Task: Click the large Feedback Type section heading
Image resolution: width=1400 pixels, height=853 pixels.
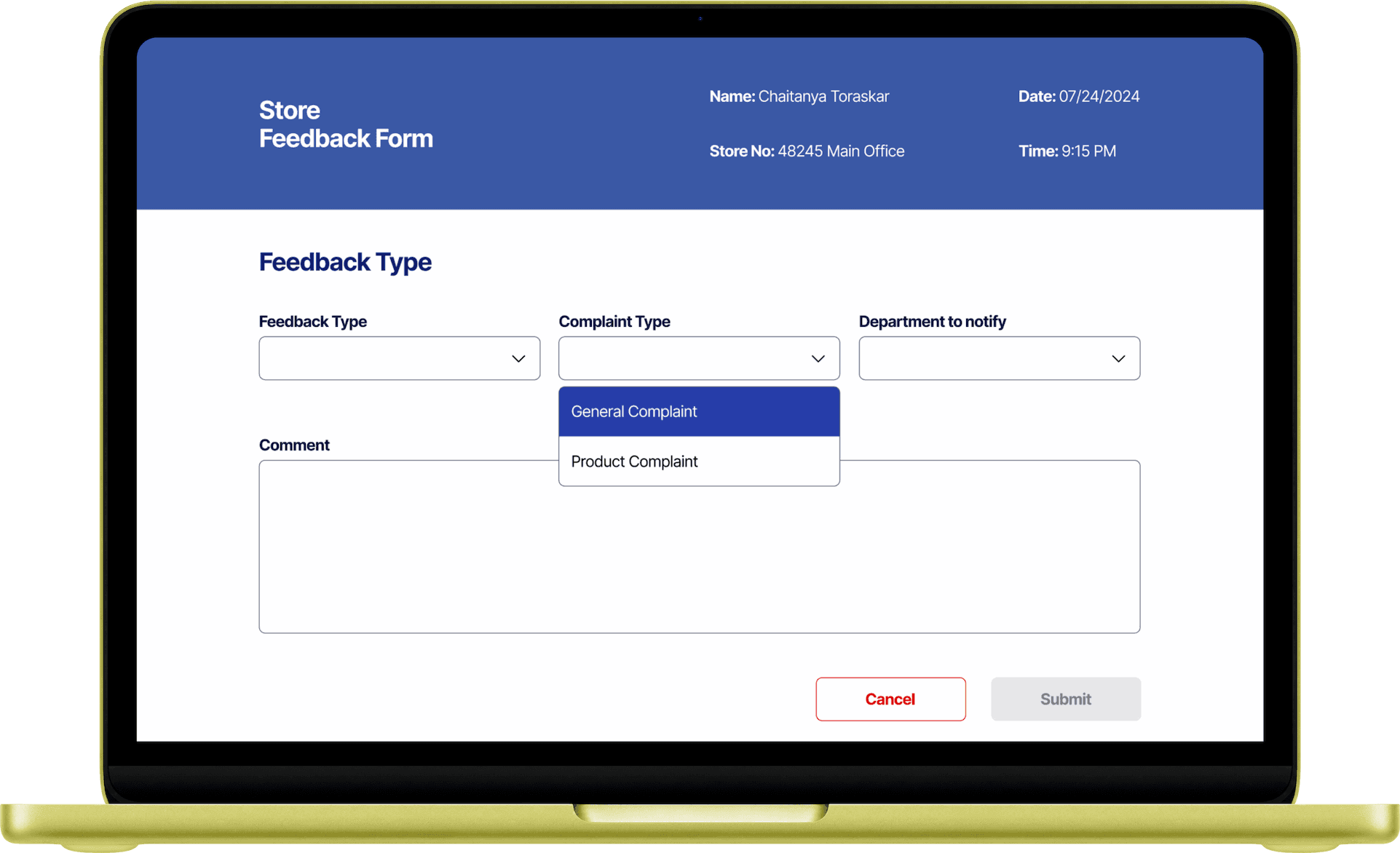Action: pyautogui.click(x=345, y=262)
